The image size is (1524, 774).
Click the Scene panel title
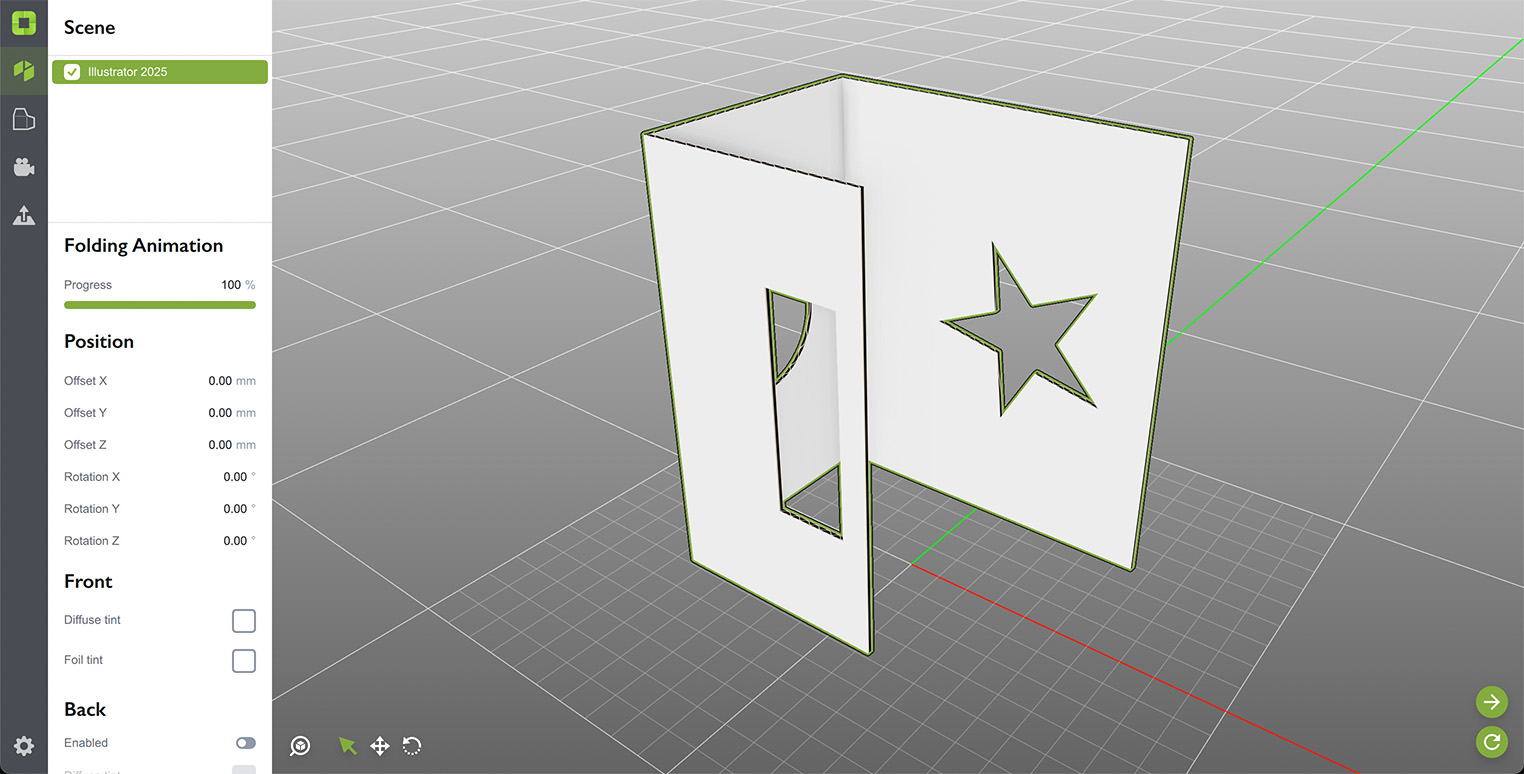pyautogui.click(x=89, y=27)
